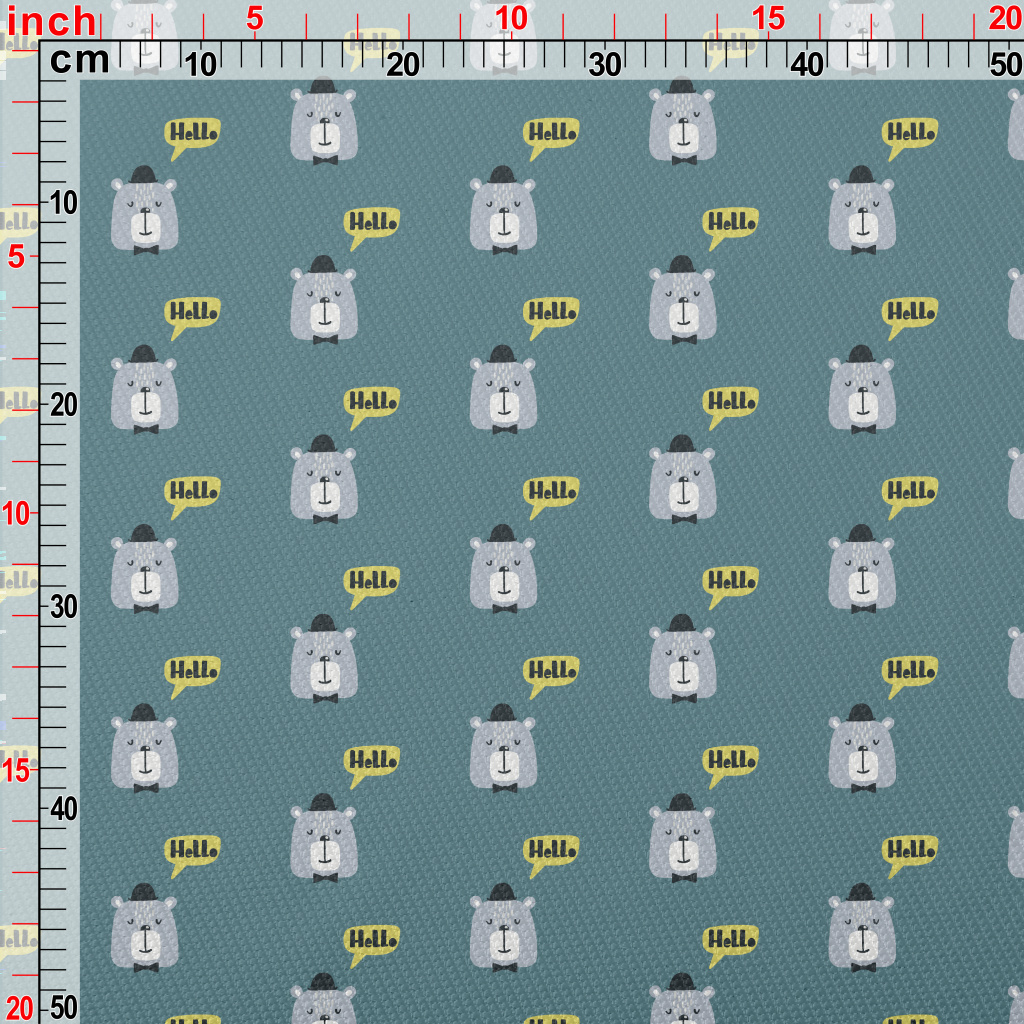Click the red "inch" ruler label
The height and width of the screenshot is (1024, 1024).
pyautogui.click(x=52, y=20)
